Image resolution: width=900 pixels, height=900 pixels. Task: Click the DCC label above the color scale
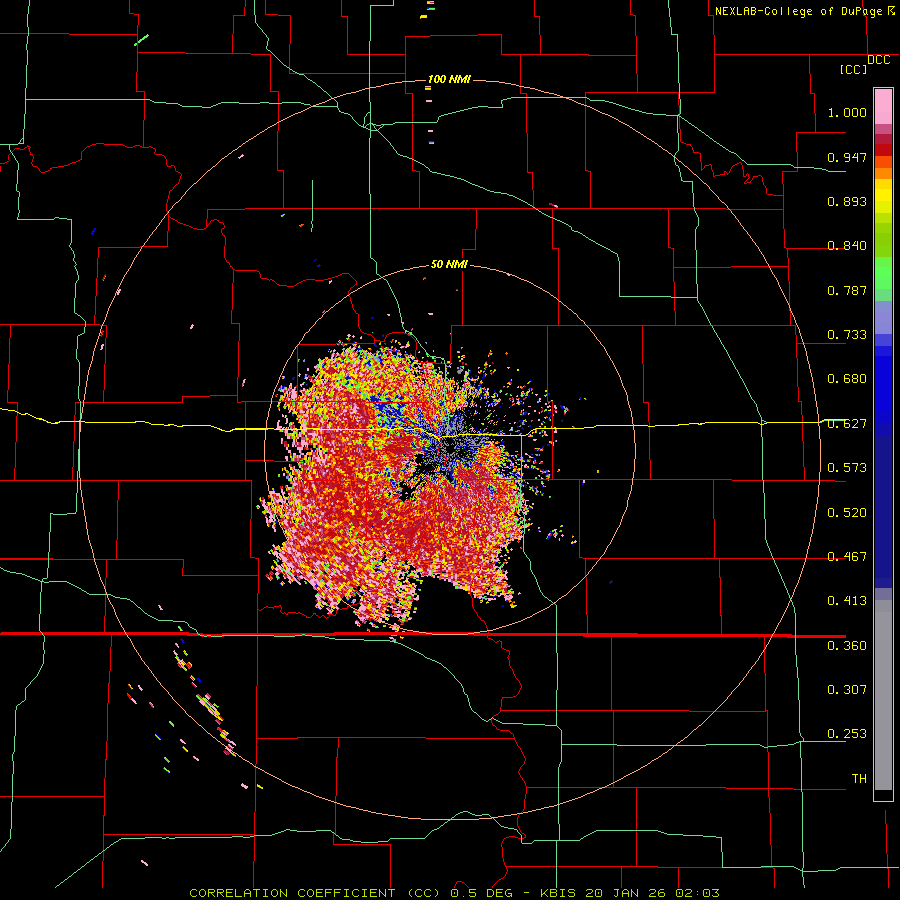pyautogui.click(x=879, y=60)
